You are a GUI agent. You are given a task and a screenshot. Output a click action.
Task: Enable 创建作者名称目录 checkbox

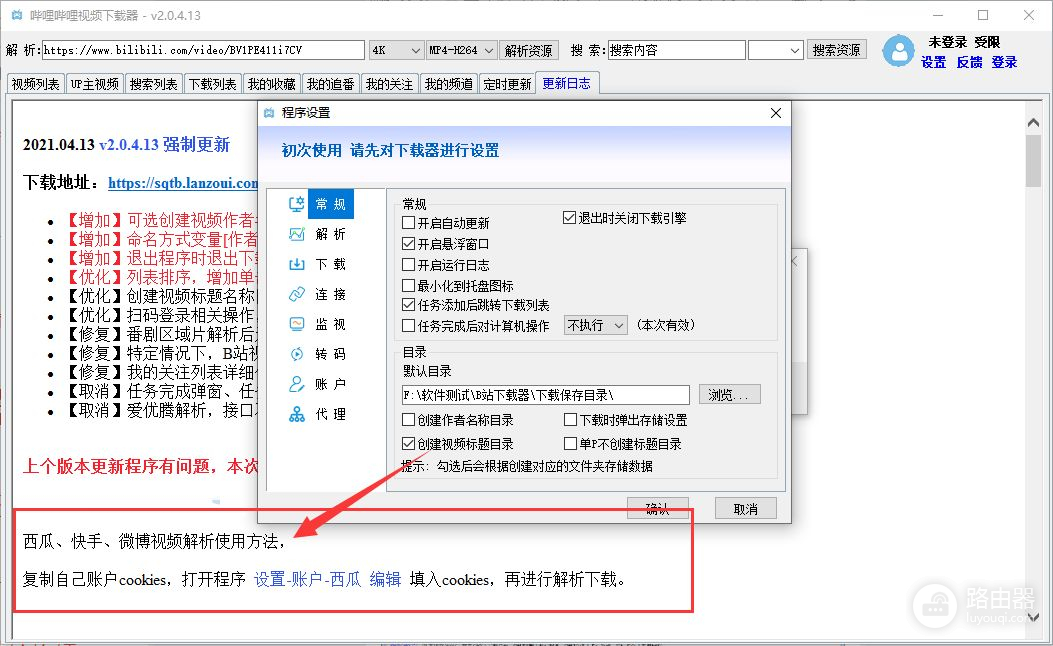click(408, 420)
